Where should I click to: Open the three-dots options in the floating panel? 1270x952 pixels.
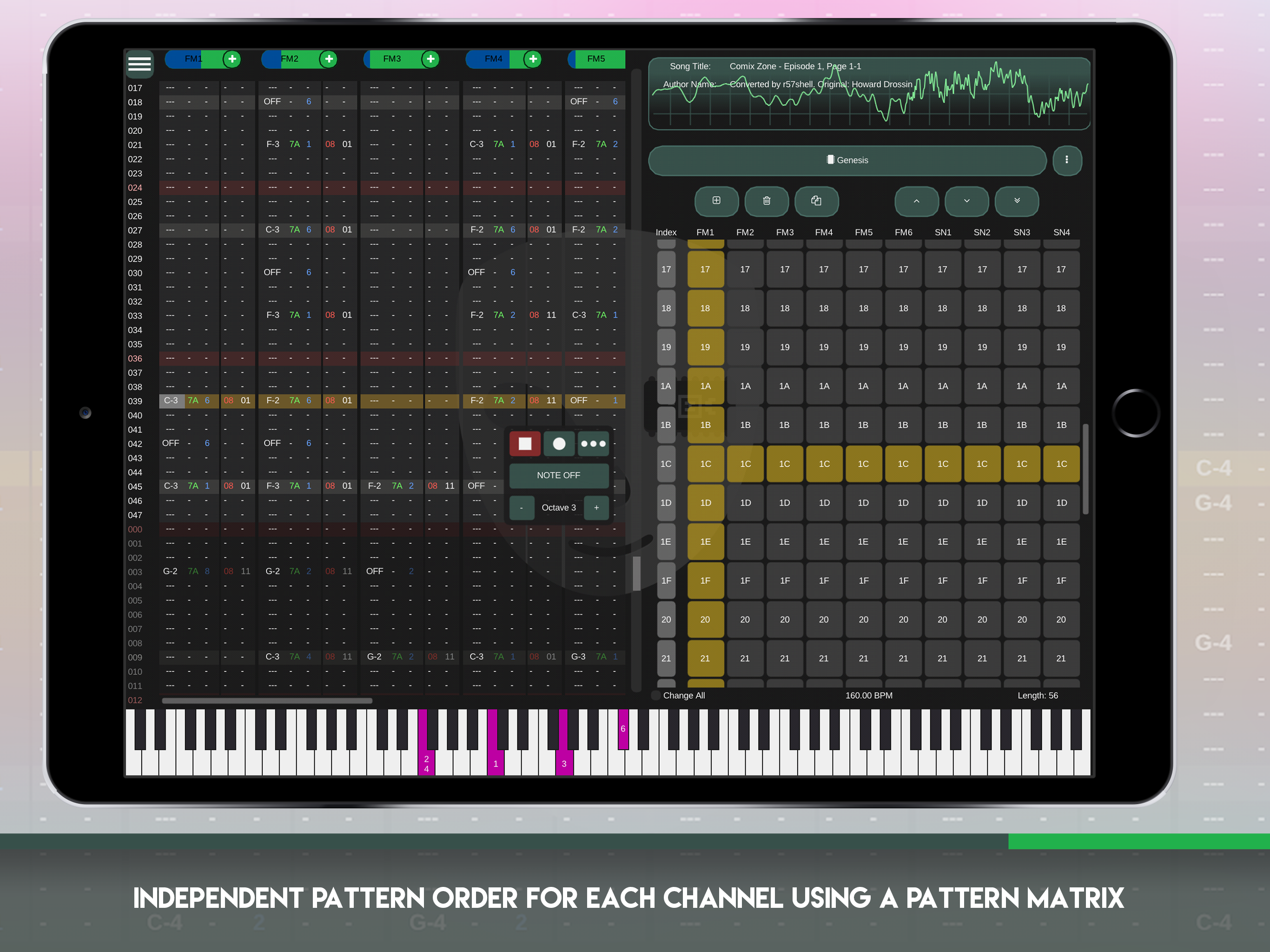pos(593,444)
